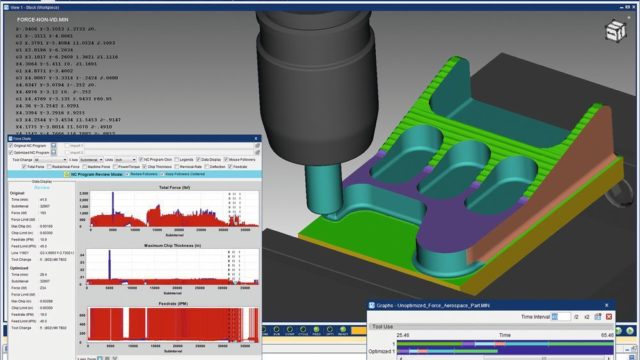This screenshot has height=360, width=640.
Task: Click the Tool Use timeline horizontal scrollbar
Action: click(505, 358)
